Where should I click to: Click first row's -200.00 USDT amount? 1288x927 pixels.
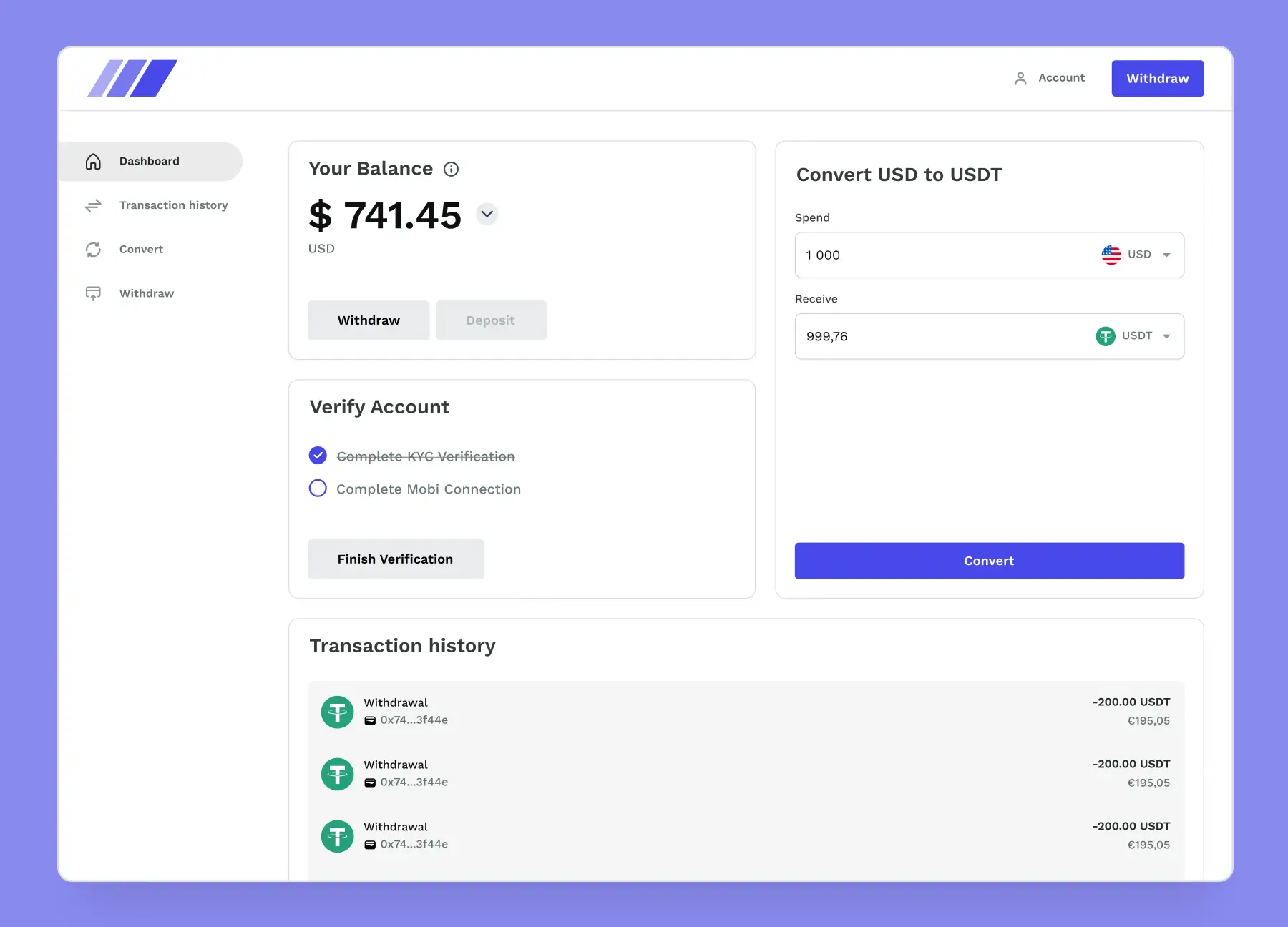1131,702
